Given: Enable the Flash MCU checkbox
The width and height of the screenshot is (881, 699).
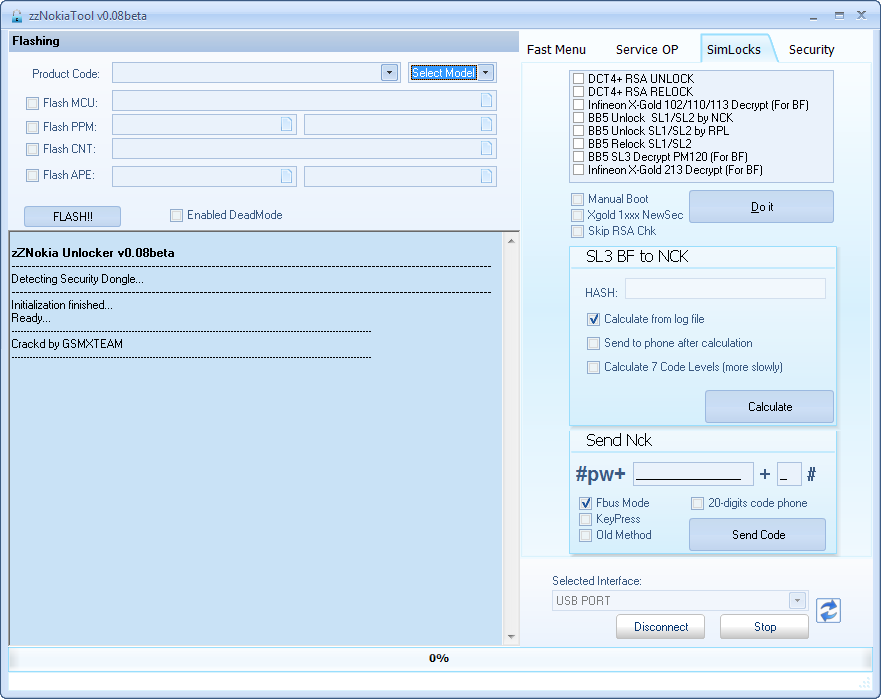Looking at the screenshot, I should tap(33, 103).
